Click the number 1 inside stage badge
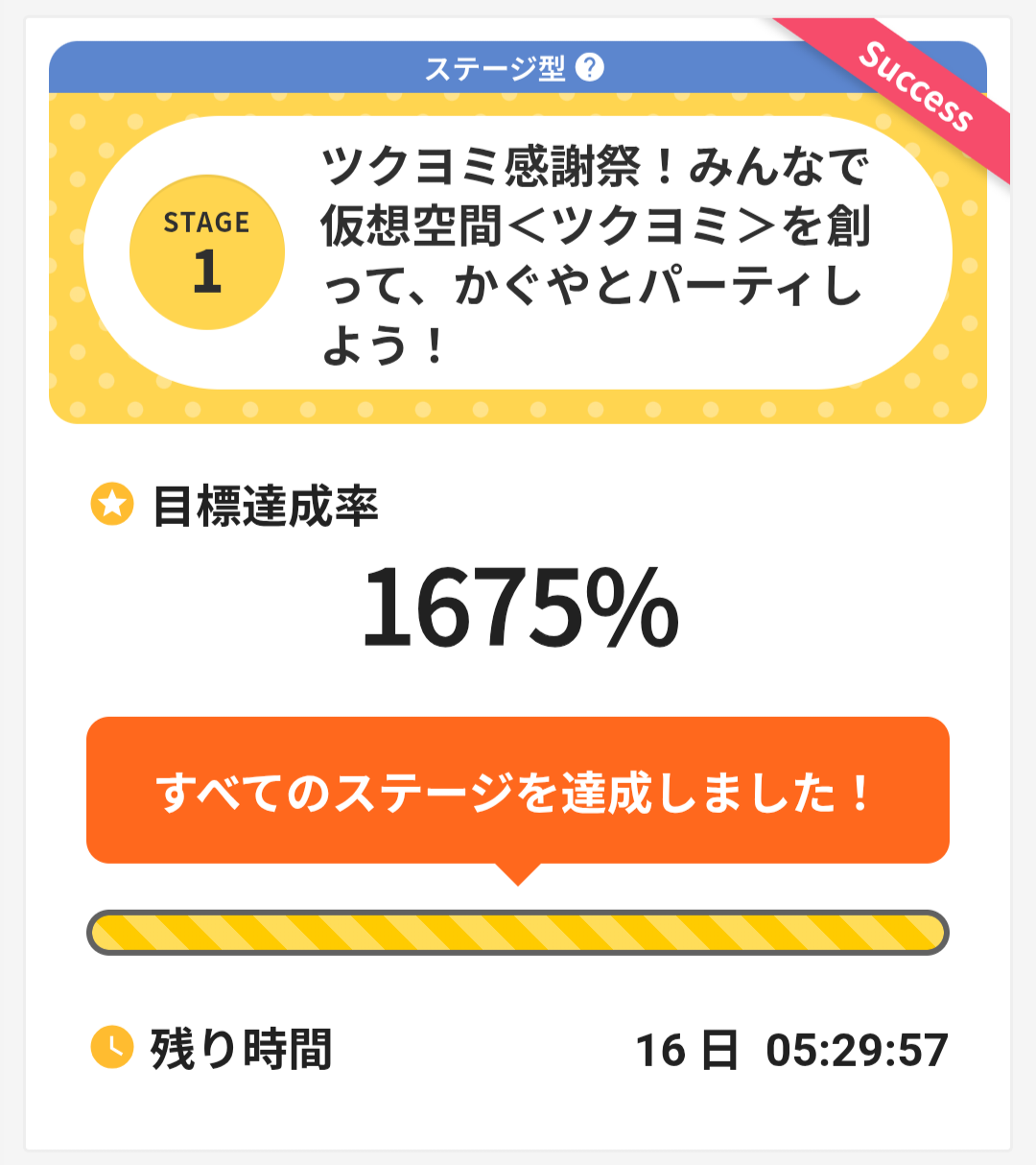This screenshot has width=1036, height=1165. point(207,272)
